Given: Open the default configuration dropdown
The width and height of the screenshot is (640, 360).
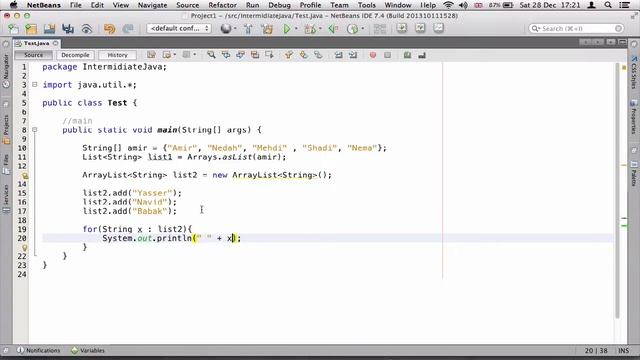Looking at the screenshot, I should (178, 29).
